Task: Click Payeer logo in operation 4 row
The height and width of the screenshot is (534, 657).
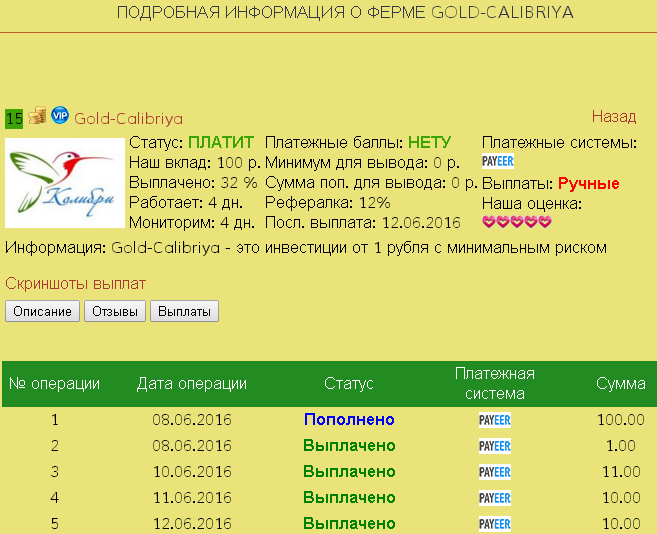Action: 495,498
